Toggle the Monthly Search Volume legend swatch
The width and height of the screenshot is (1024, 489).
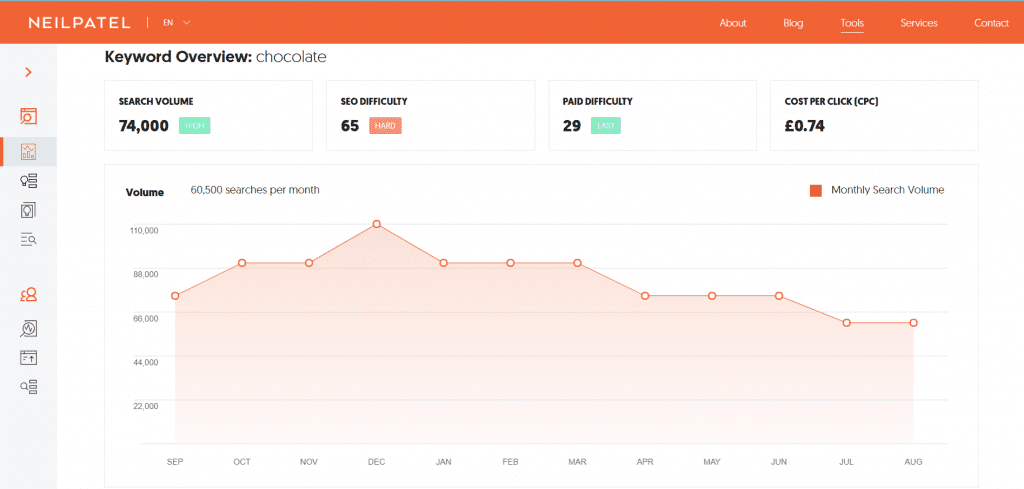coord(815,190)
